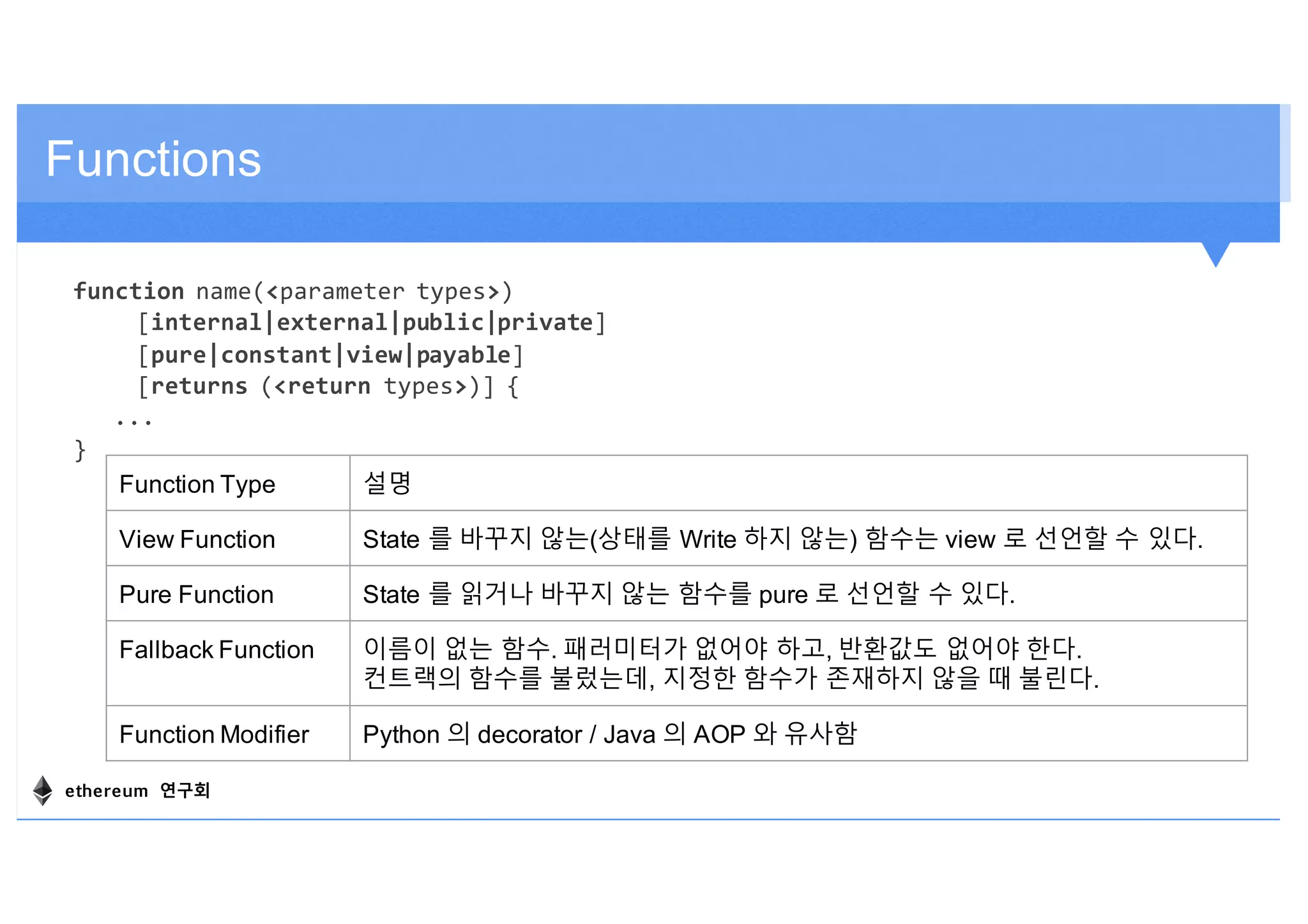Click the '...' placeholder line in code

(134, 421)
